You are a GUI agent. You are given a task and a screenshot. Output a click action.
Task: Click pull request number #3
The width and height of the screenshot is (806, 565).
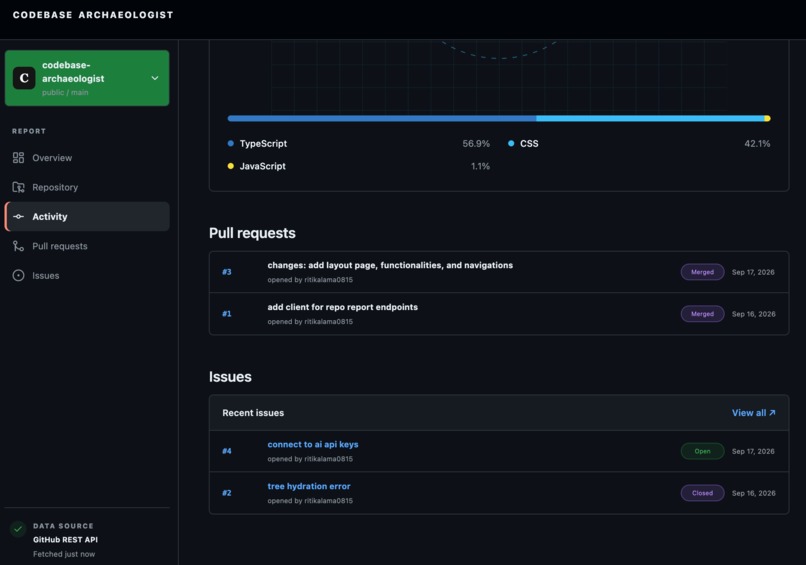pos(227,272)
